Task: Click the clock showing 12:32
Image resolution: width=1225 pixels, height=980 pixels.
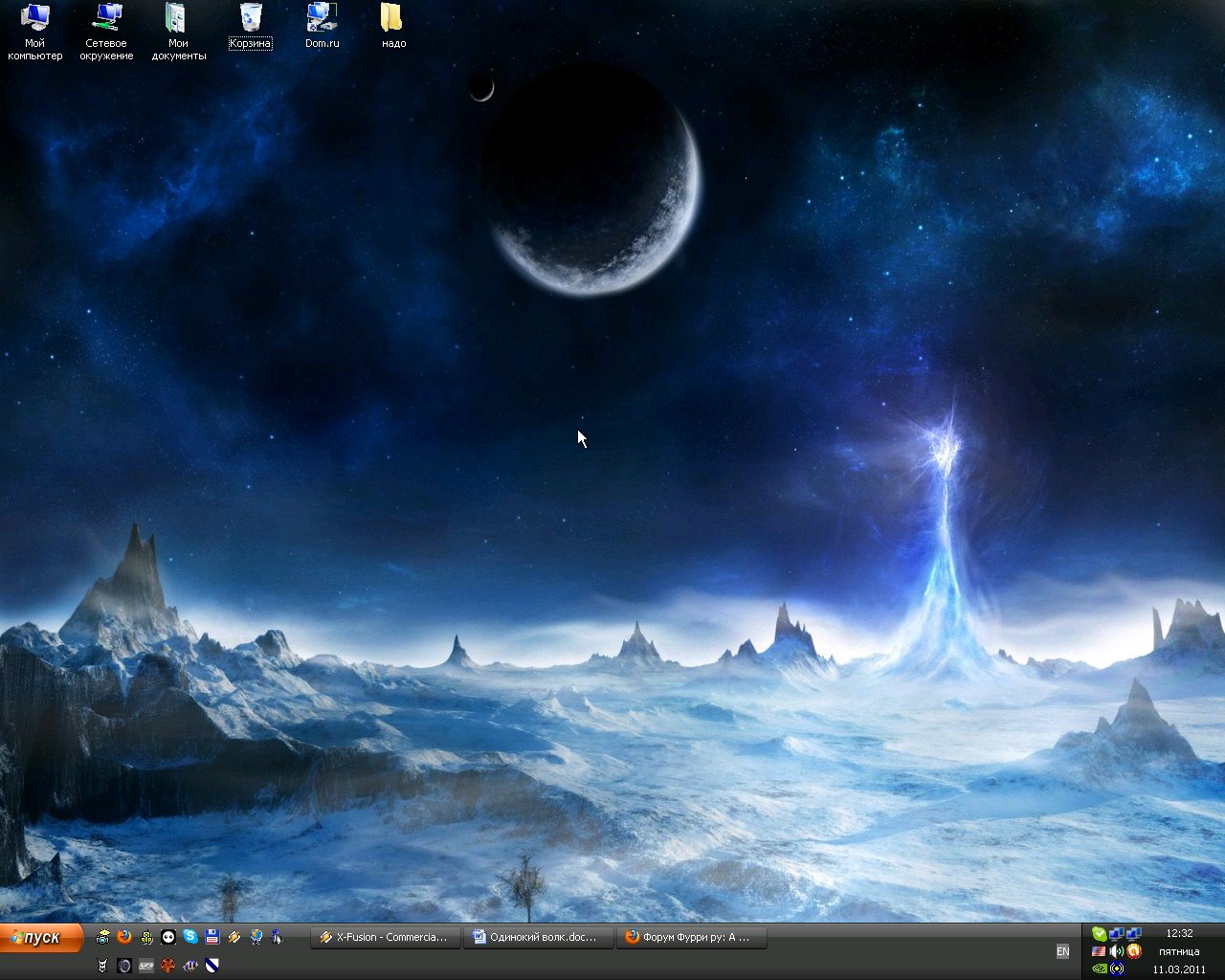Action: point(1179,933)
